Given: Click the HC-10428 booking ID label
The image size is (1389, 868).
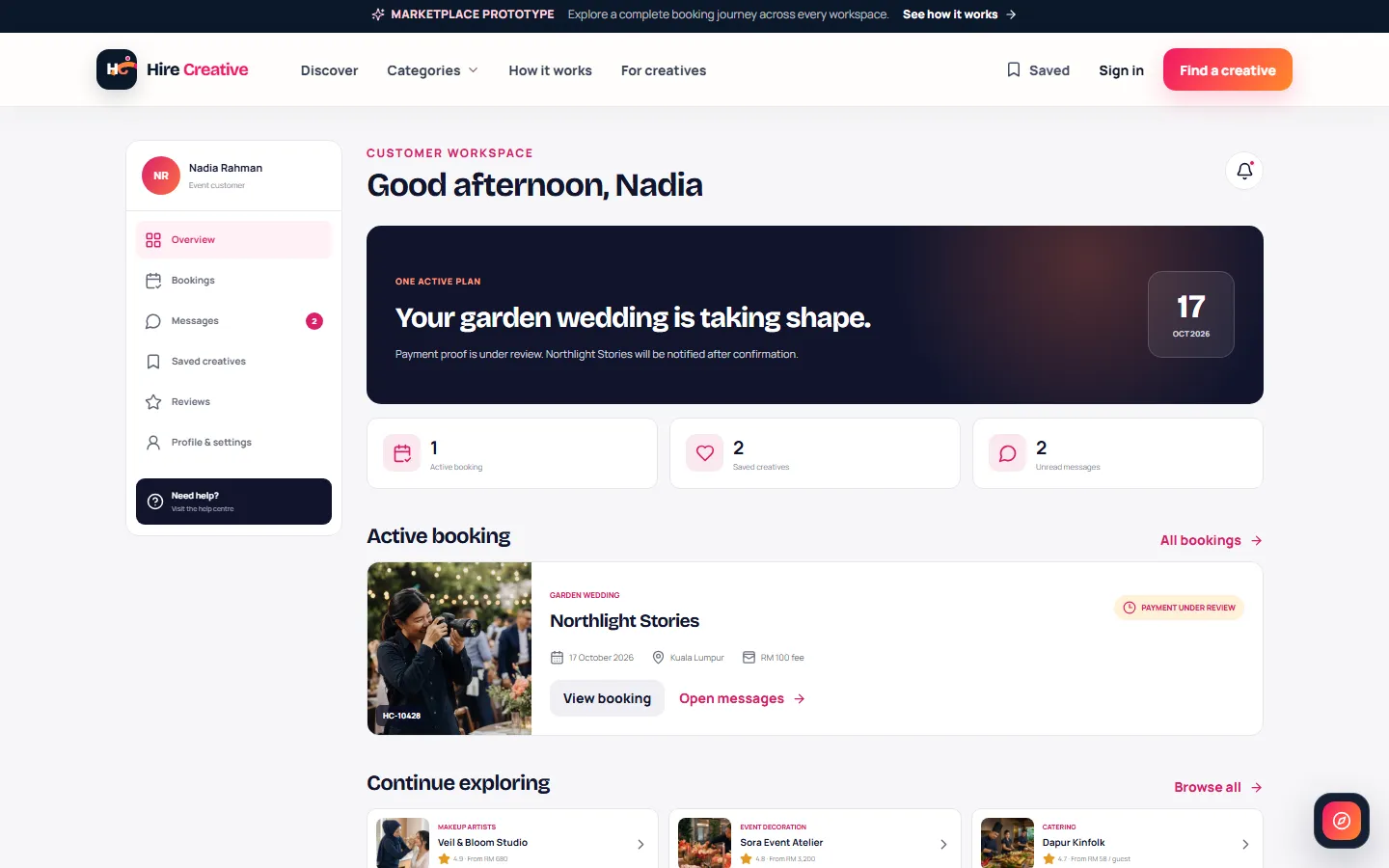Looking at the screenshot, I should [x=401, y=716].
